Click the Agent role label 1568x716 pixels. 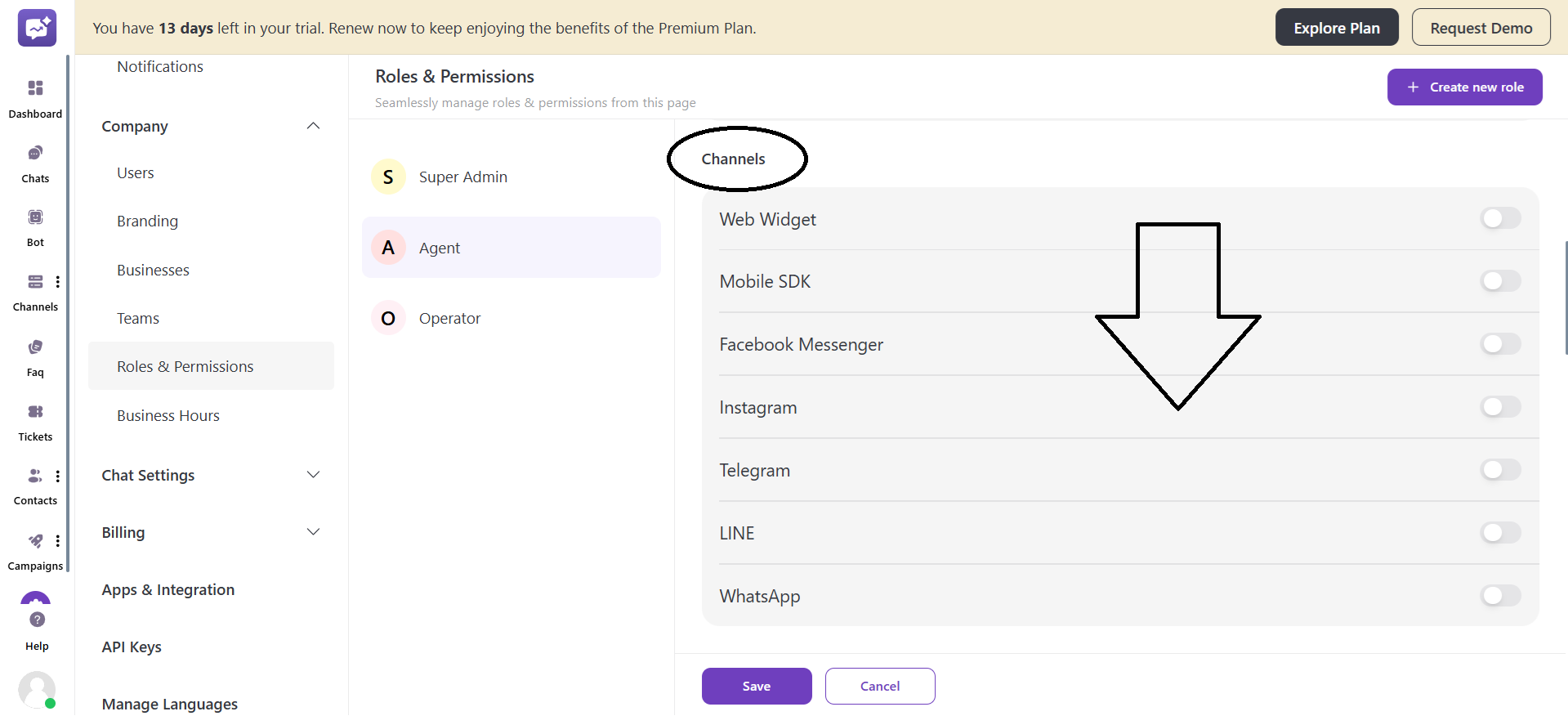point(440,248)
